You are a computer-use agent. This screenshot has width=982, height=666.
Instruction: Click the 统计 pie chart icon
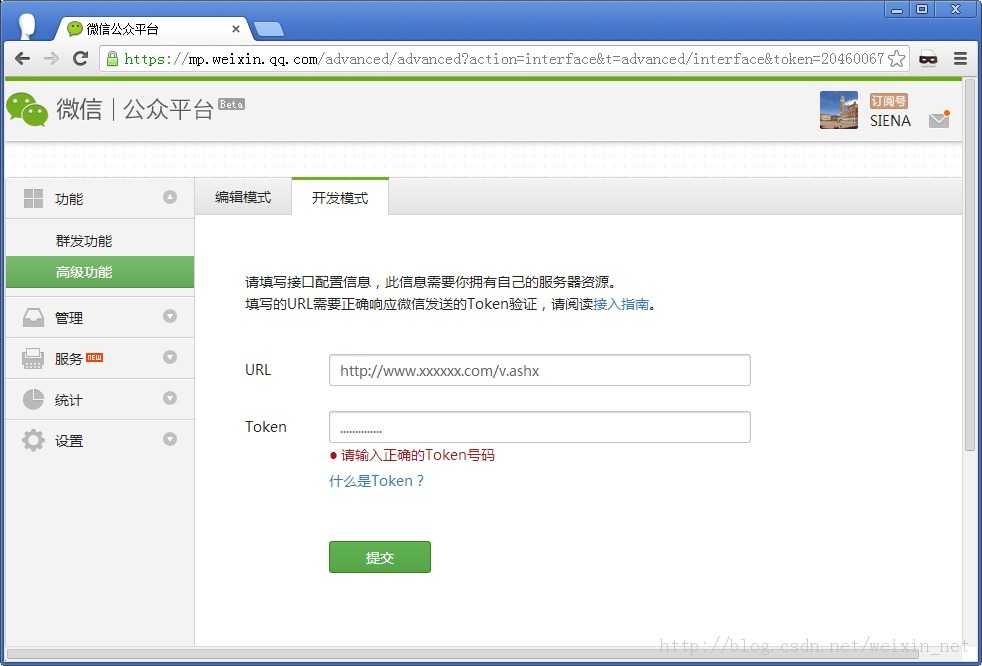coord(33,399)
